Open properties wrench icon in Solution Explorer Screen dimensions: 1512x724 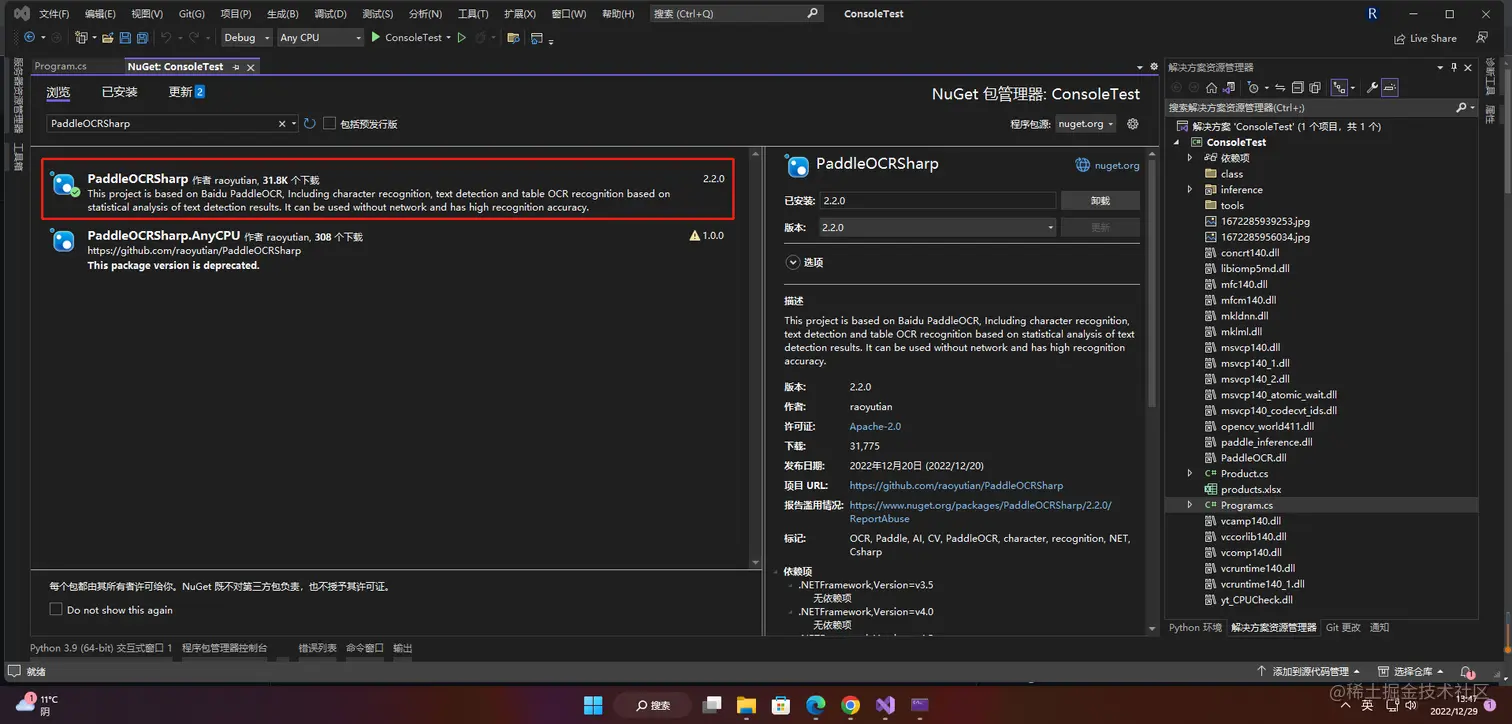(x=1372, y=88)
